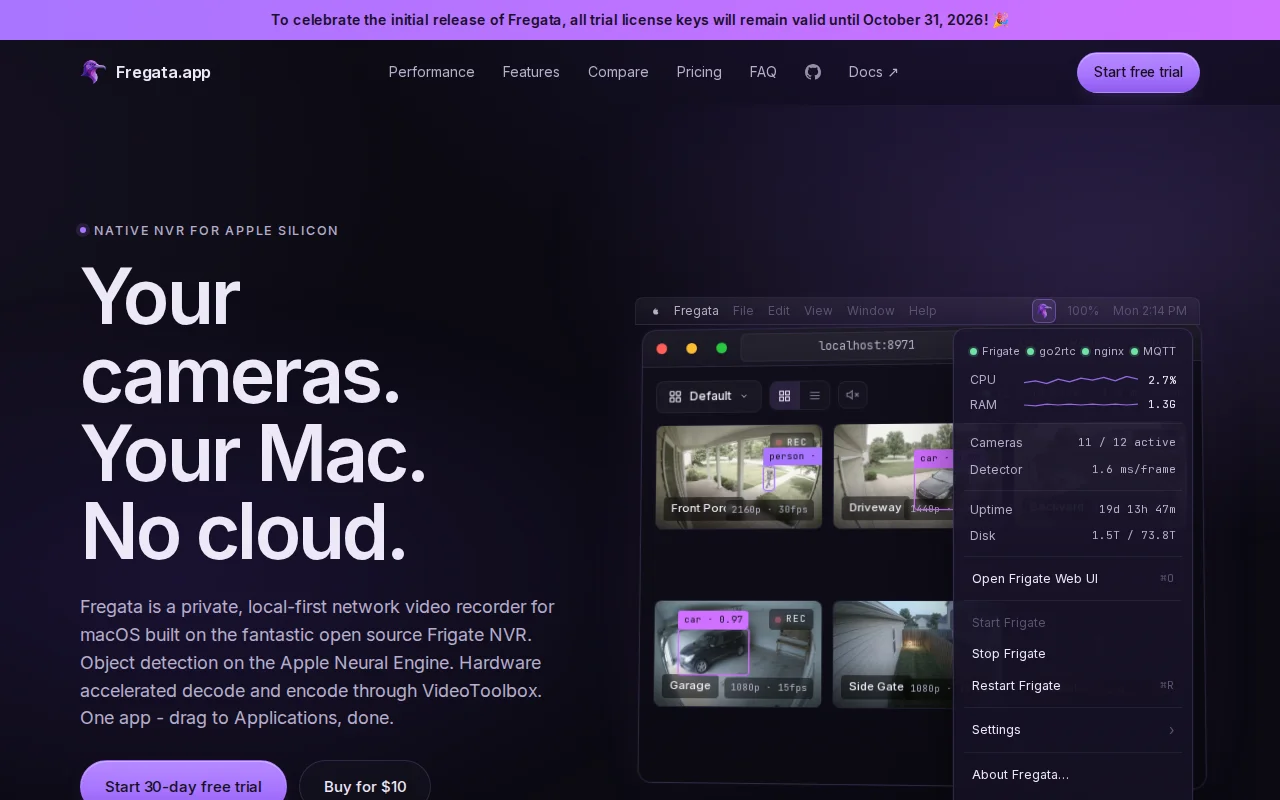The image size is (1280, 800).
Task: Go to Performance section
Action: click(x=432, y=72)
